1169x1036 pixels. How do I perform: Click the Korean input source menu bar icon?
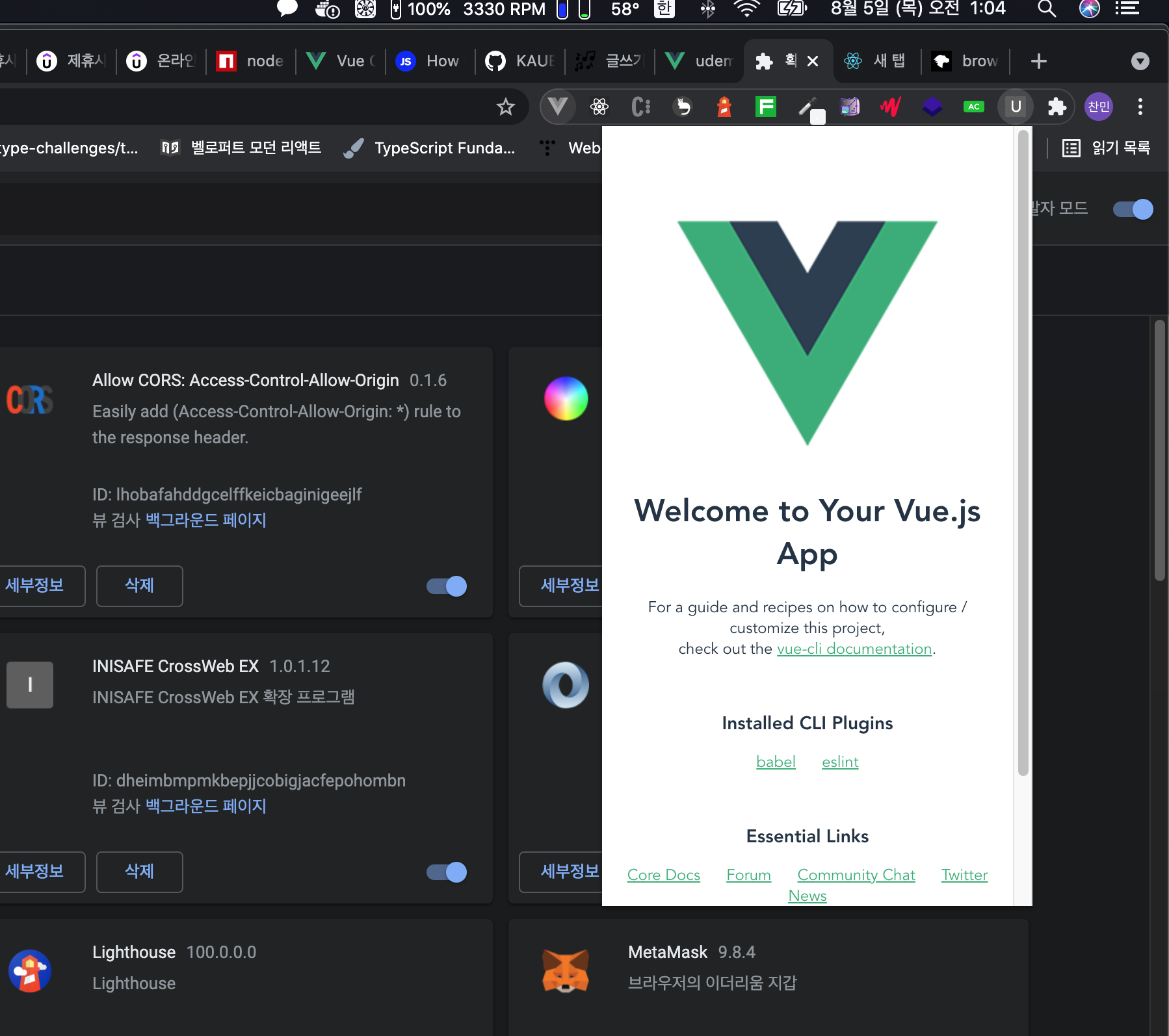point(664,9)
